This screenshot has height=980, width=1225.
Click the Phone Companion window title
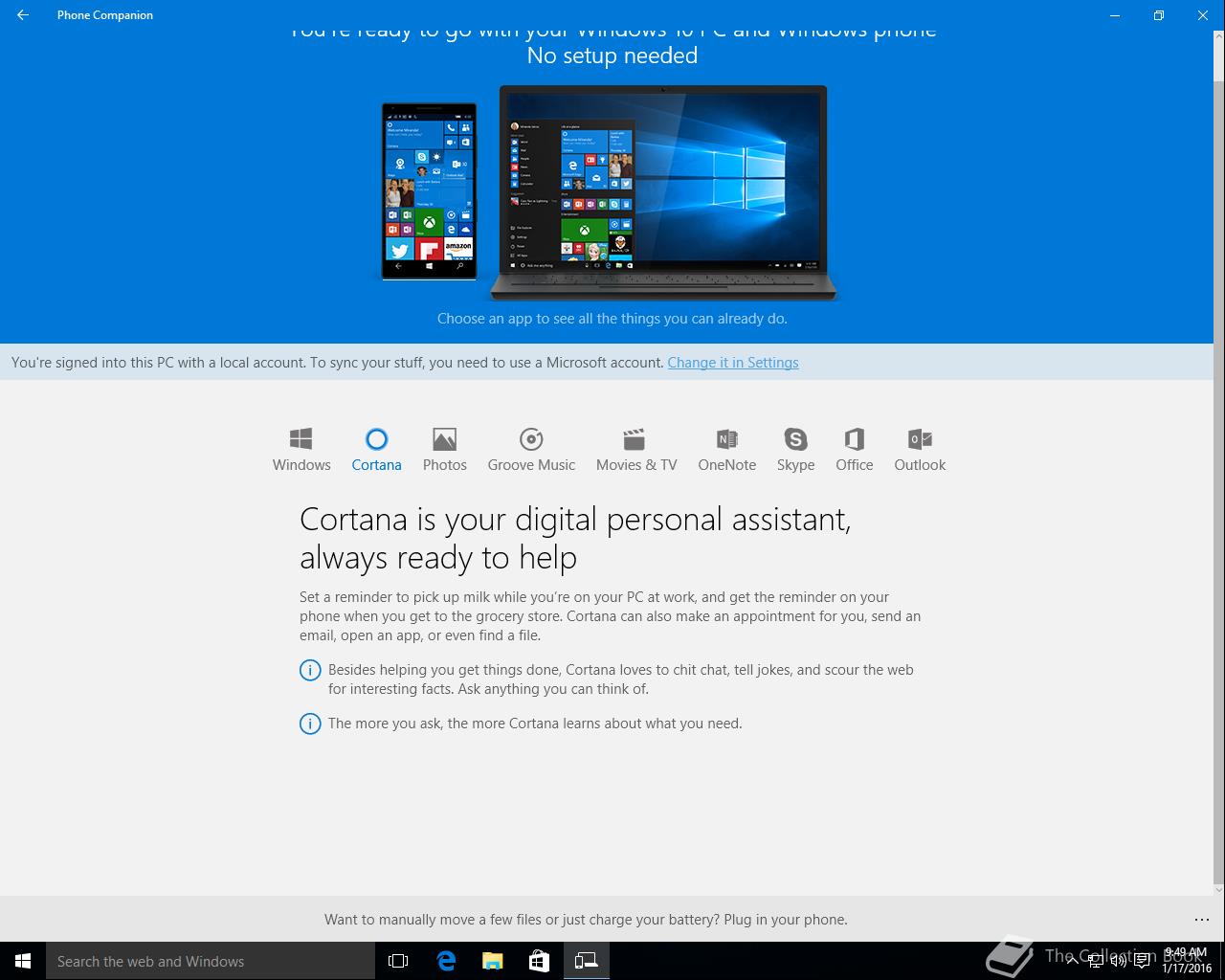coord(105,15)
